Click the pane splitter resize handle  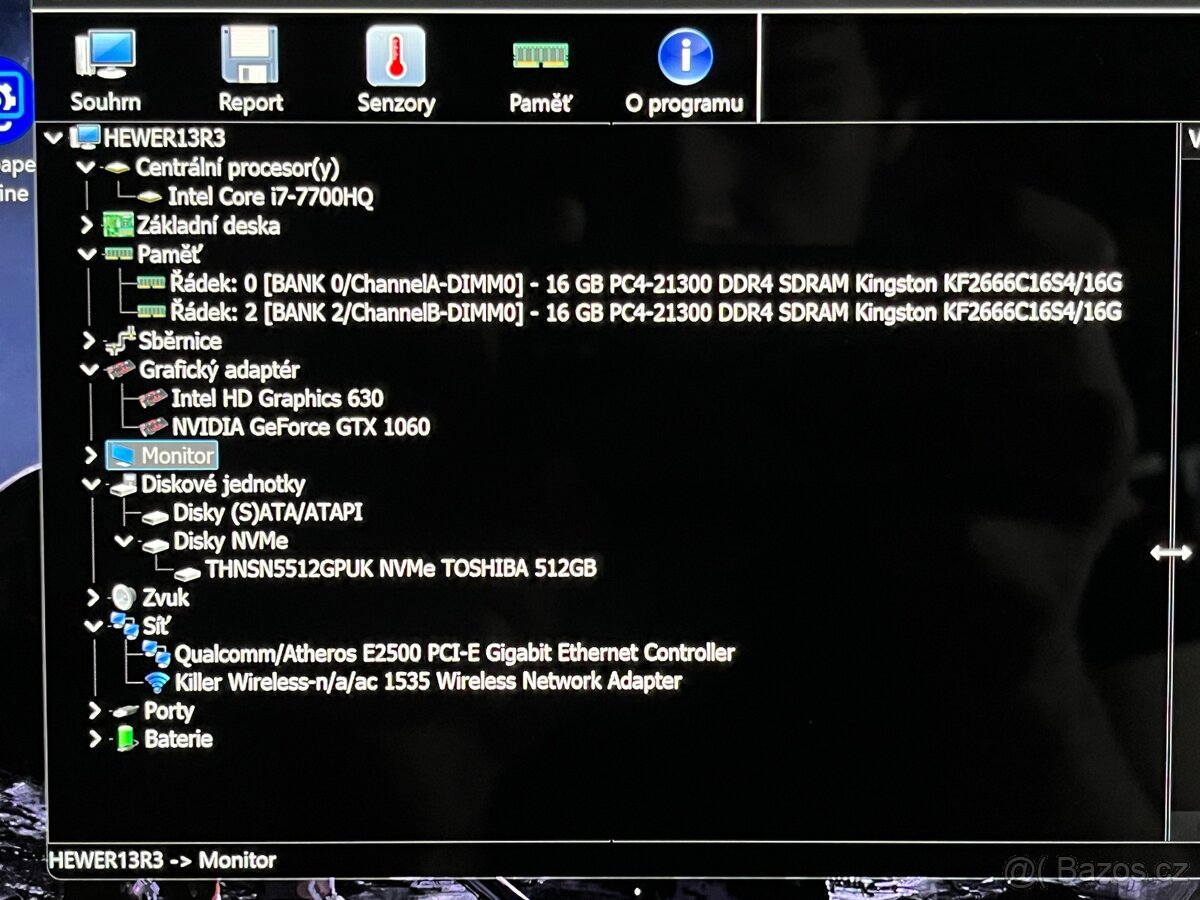point(1170,552)
